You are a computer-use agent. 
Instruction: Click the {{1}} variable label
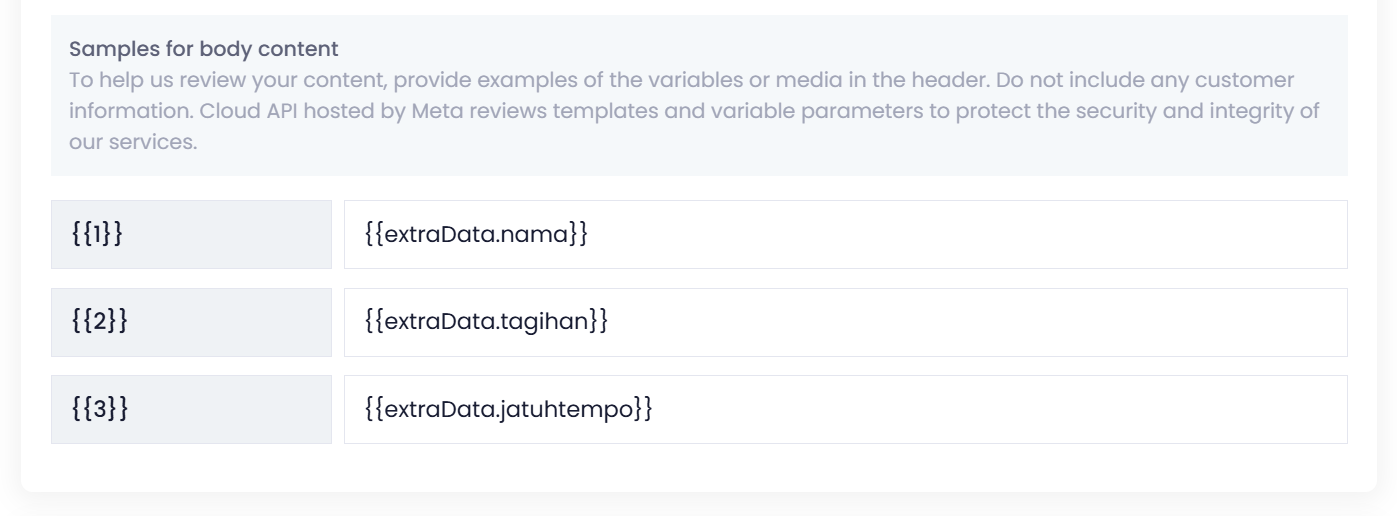click(x=191, y=235)
